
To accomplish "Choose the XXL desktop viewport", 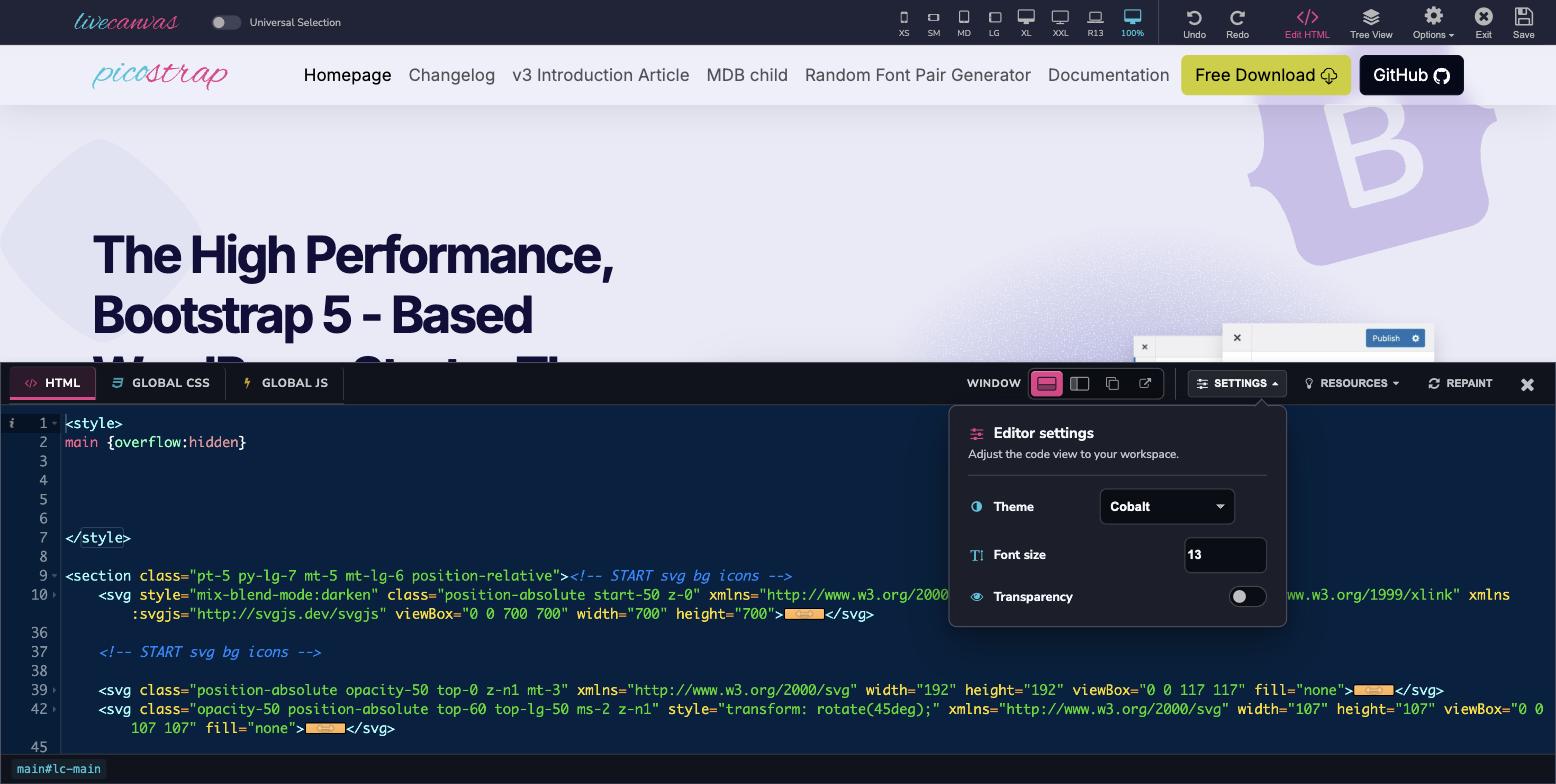I will pos(1060,22).
